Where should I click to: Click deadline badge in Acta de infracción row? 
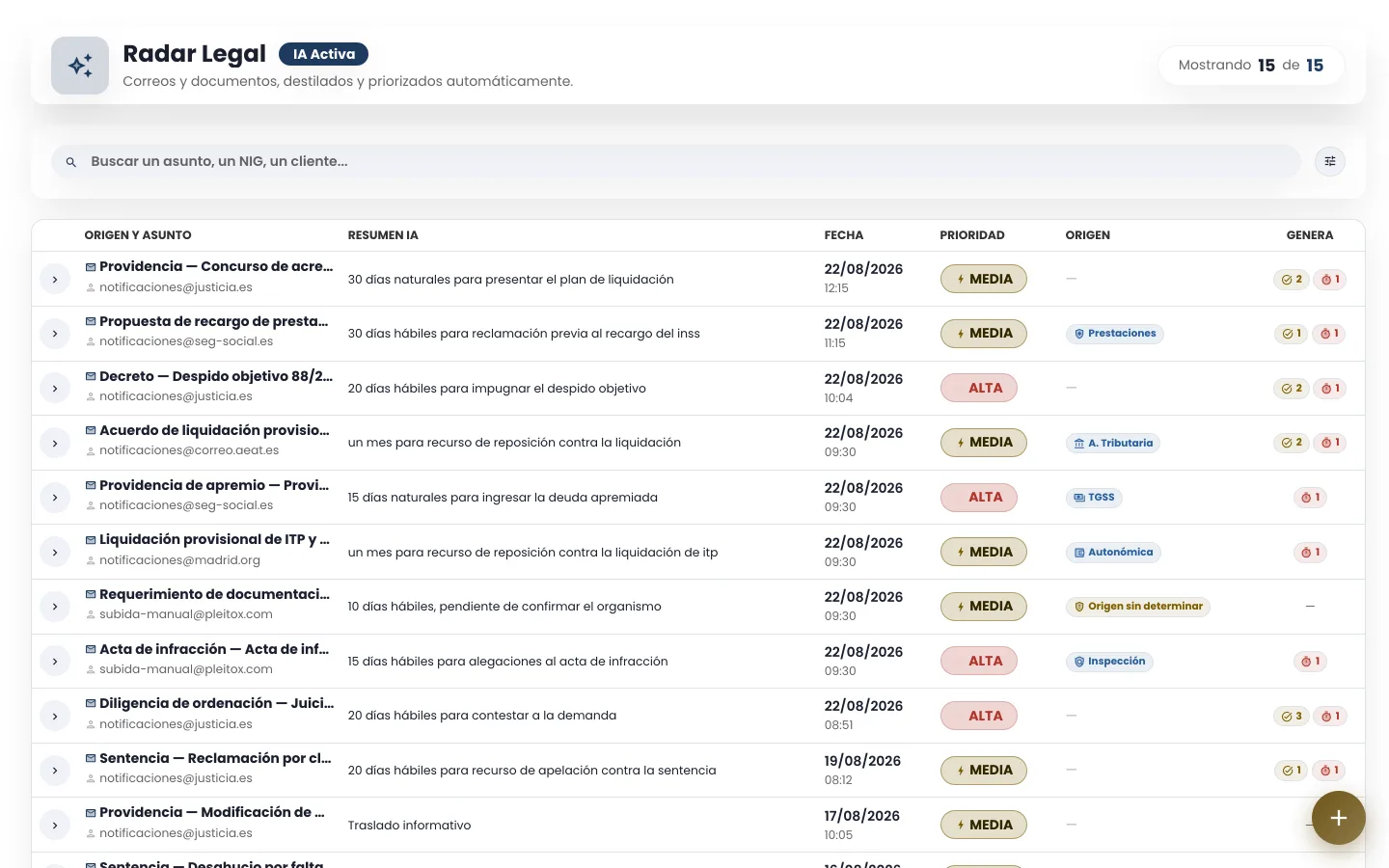point(1310,662)
